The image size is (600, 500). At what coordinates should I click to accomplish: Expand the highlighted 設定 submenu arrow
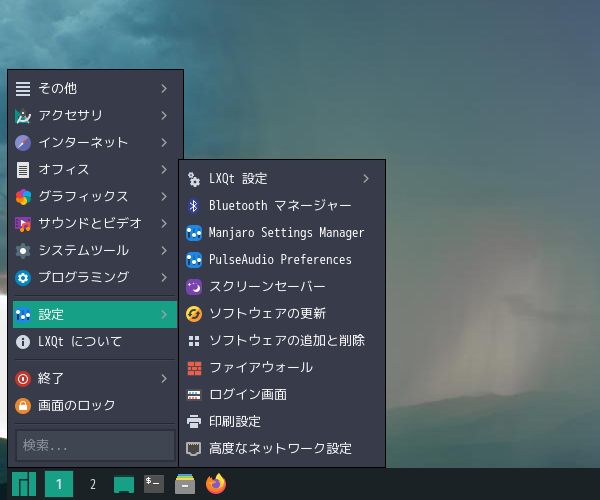(164, 314)
